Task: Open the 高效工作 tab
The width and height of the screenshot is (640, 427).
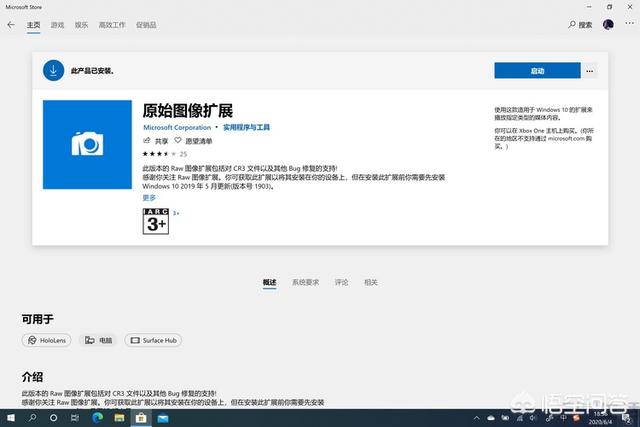Action: (112, 25)
